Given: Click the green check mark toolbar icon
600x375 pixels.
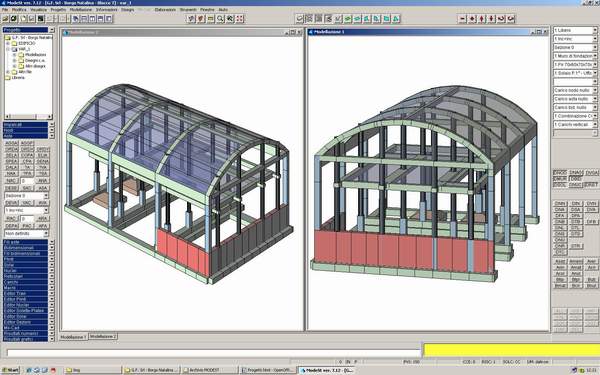Looking at the screenshot, I should tap(338, 18).
